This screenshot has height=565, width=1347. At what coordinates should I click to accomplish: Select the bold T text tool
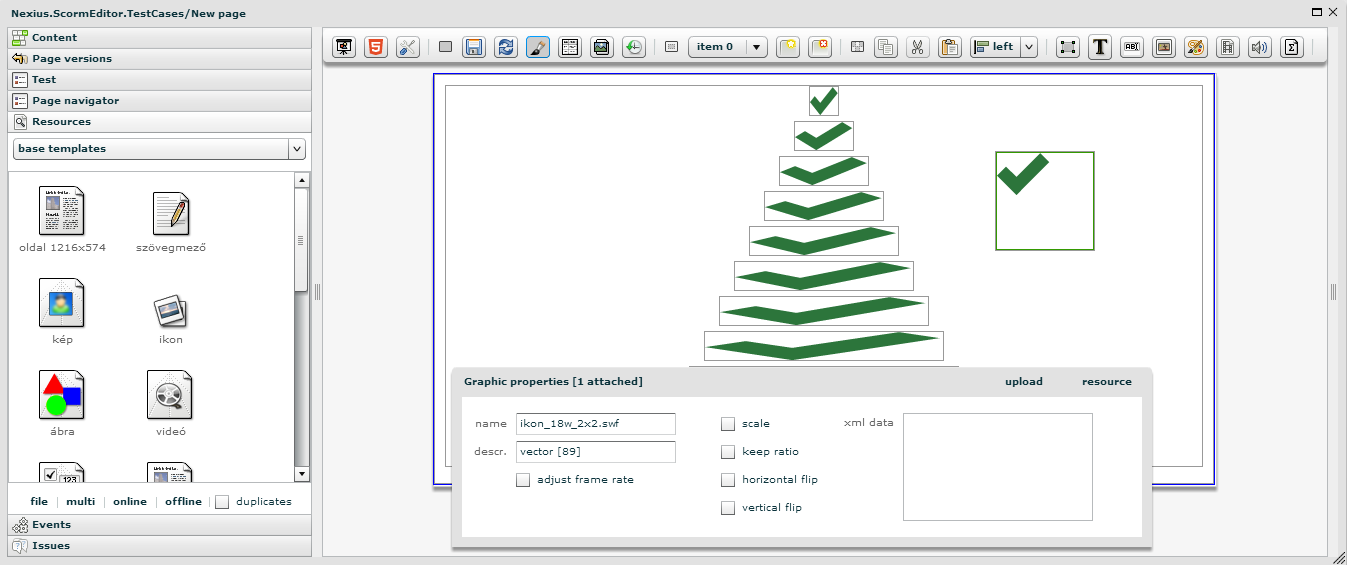tap(1100, 47)
